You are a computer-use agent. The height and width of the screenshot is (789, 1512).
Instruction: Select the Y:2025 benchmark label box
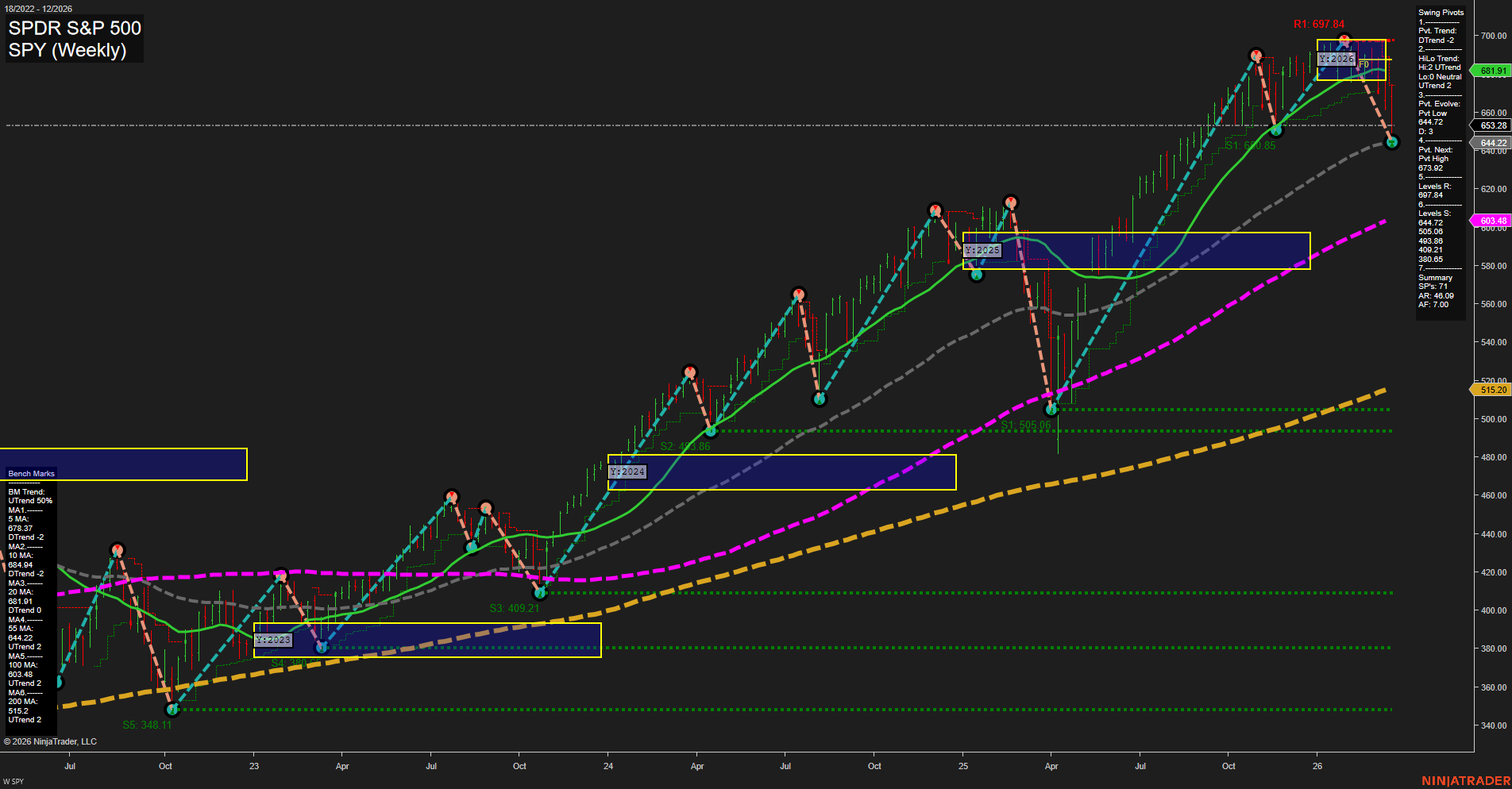coord(984,249)
